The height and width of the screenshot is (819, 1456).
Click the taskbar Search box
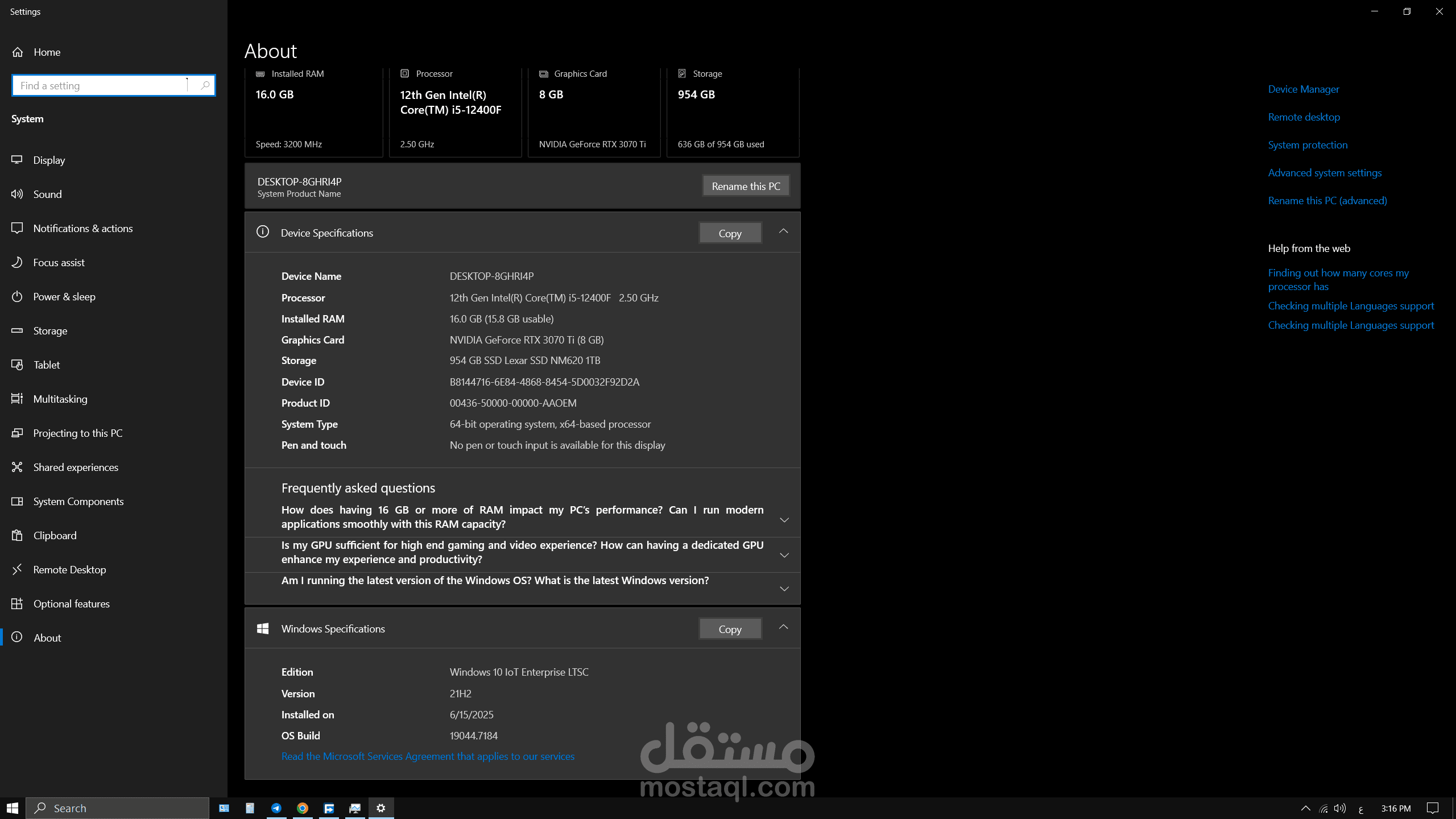pos(118,808)
